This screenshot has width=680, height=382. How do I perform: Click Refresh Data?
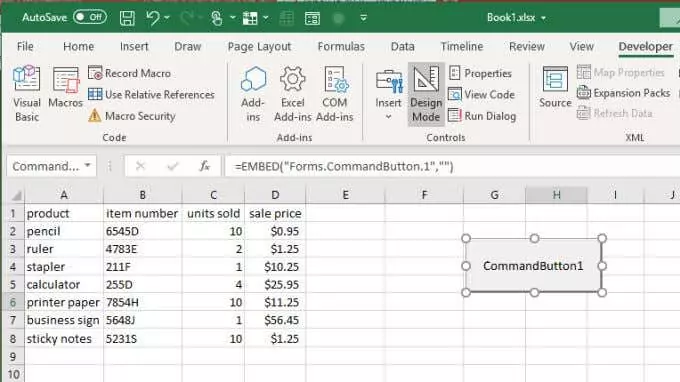point(615,113)
